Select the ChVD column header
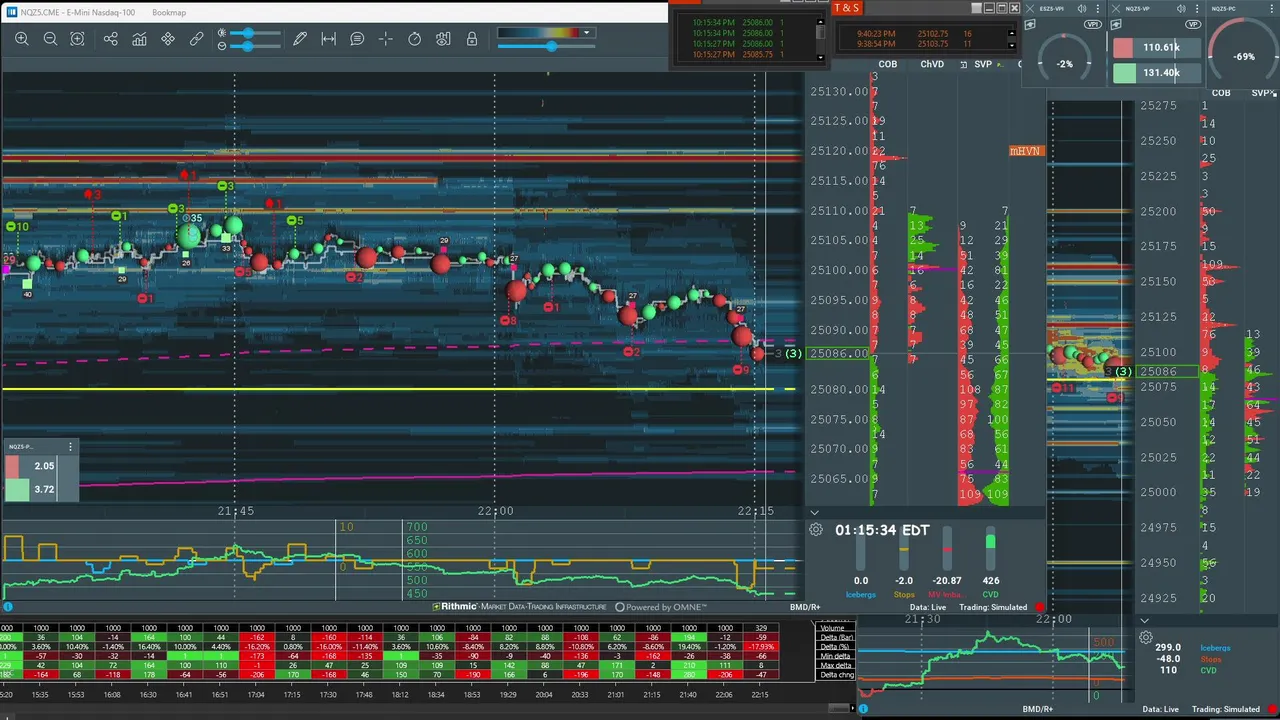Screen dimensions: 1280x720 tap(931, 65)
